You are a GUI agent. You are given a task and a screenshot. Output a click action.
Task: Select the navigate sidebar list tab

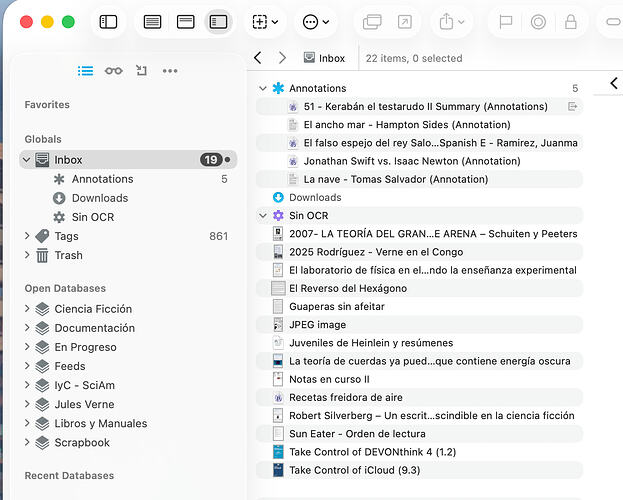click(86, 71)
